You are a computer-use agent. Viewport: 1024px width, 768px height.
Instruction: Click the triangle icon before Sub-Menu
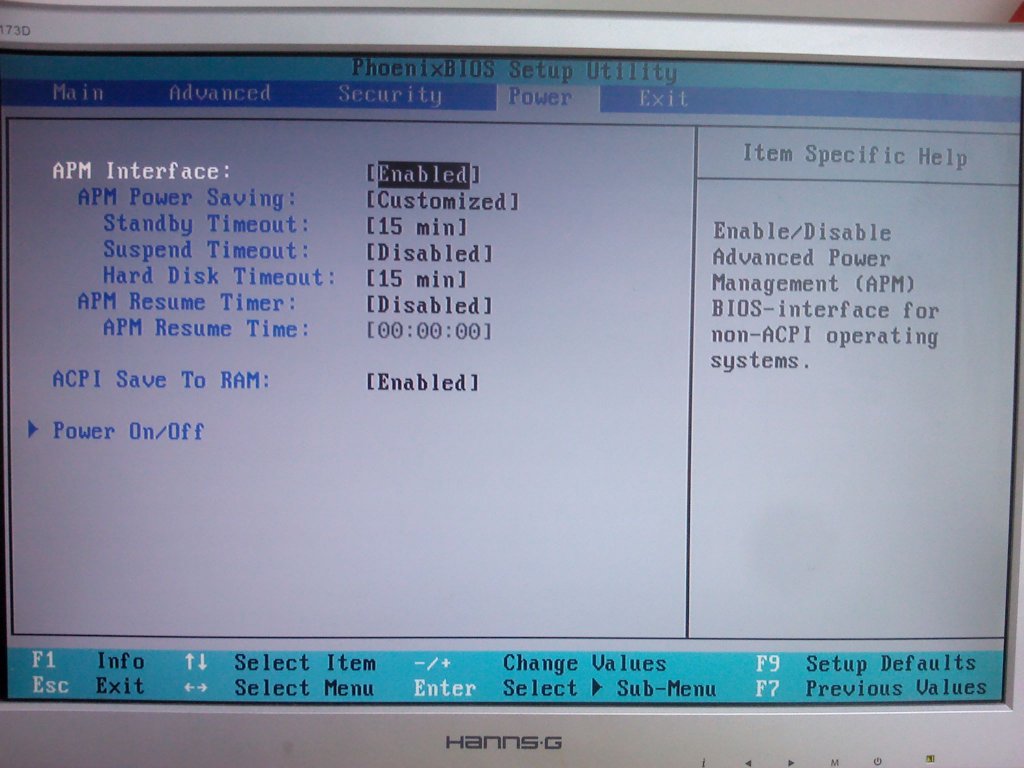click(597, 688)
